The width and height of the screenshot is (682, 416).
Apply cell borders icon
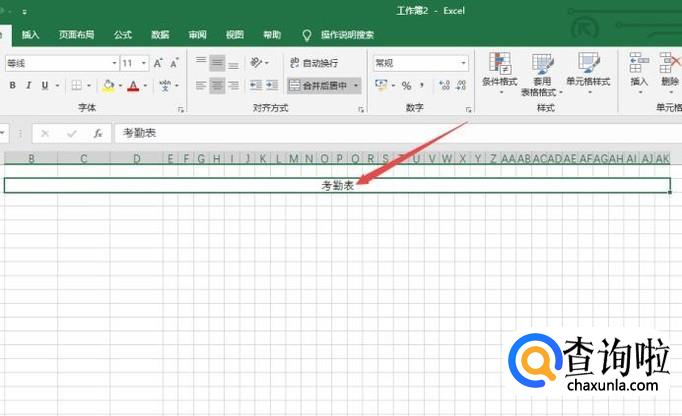tap(77, 85)
